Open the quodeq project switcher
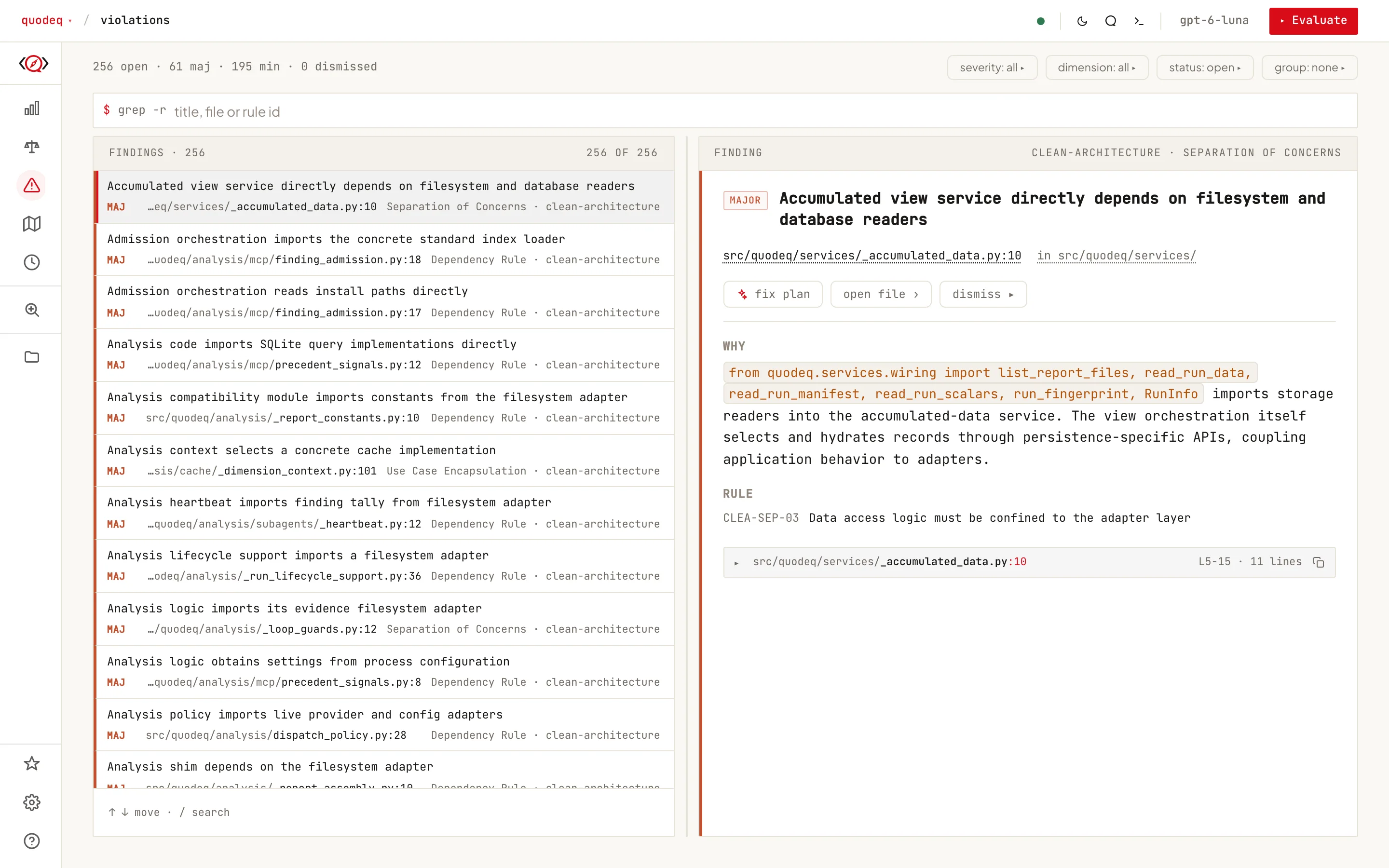 [46, 21]
